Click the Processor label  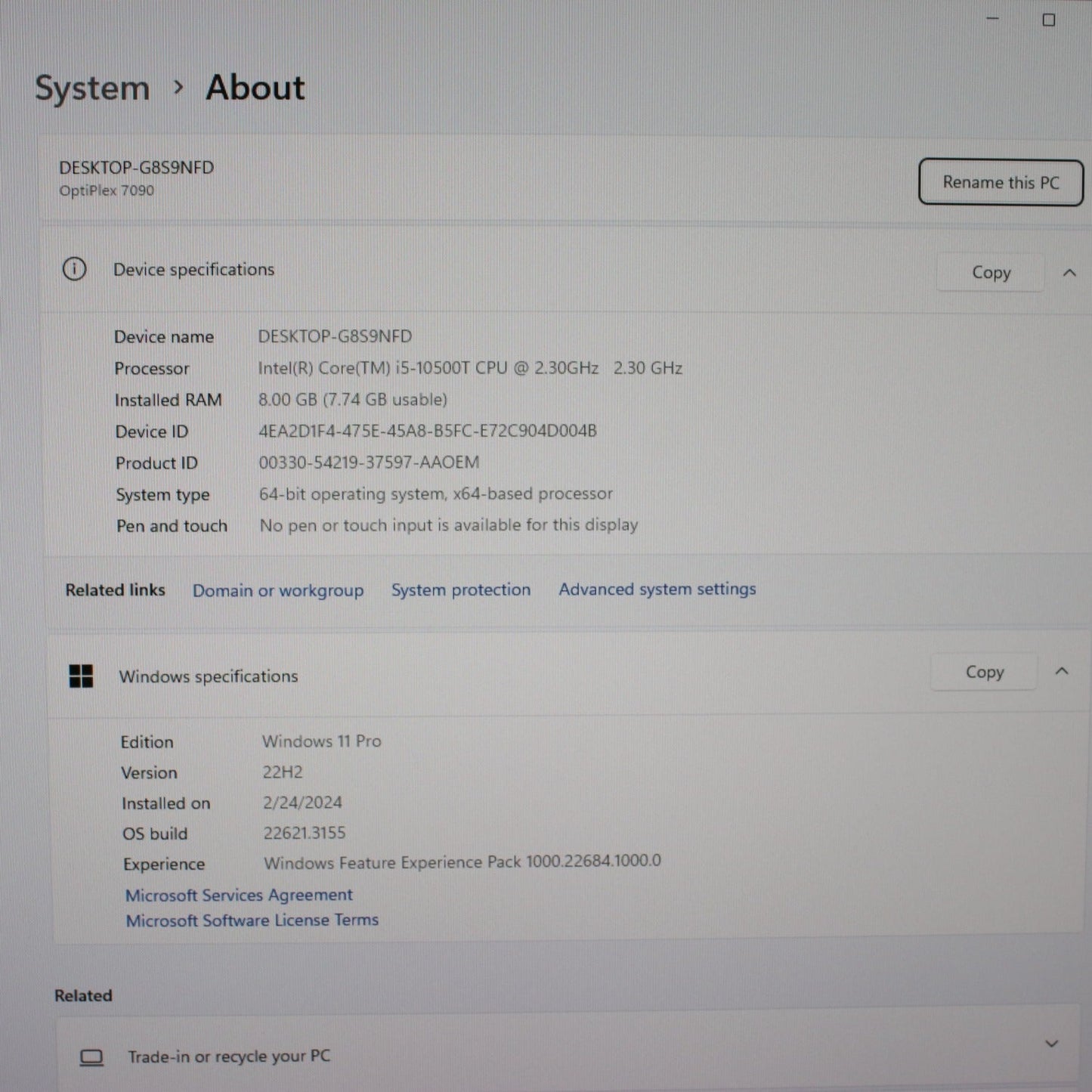point(152,369)
